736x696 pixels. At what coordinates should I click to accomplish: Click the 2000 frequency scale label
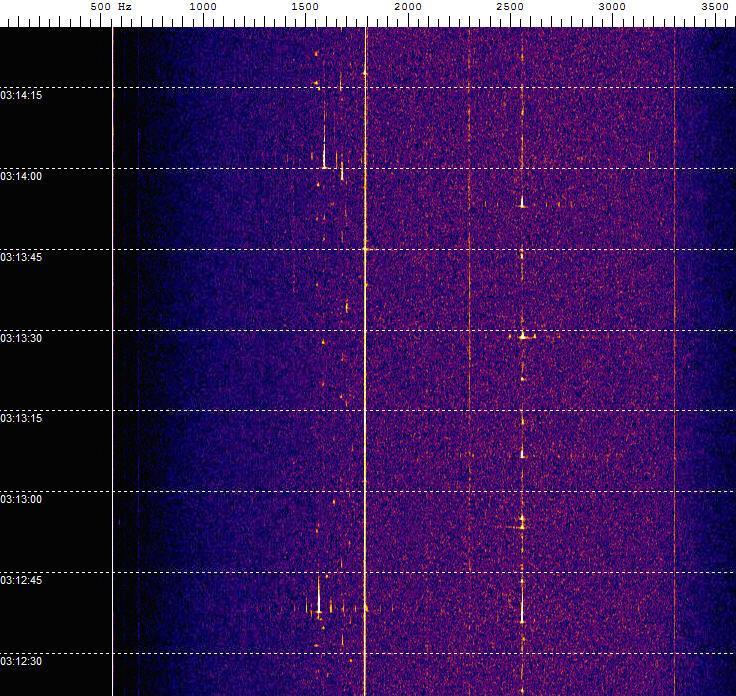click(408, 7)
